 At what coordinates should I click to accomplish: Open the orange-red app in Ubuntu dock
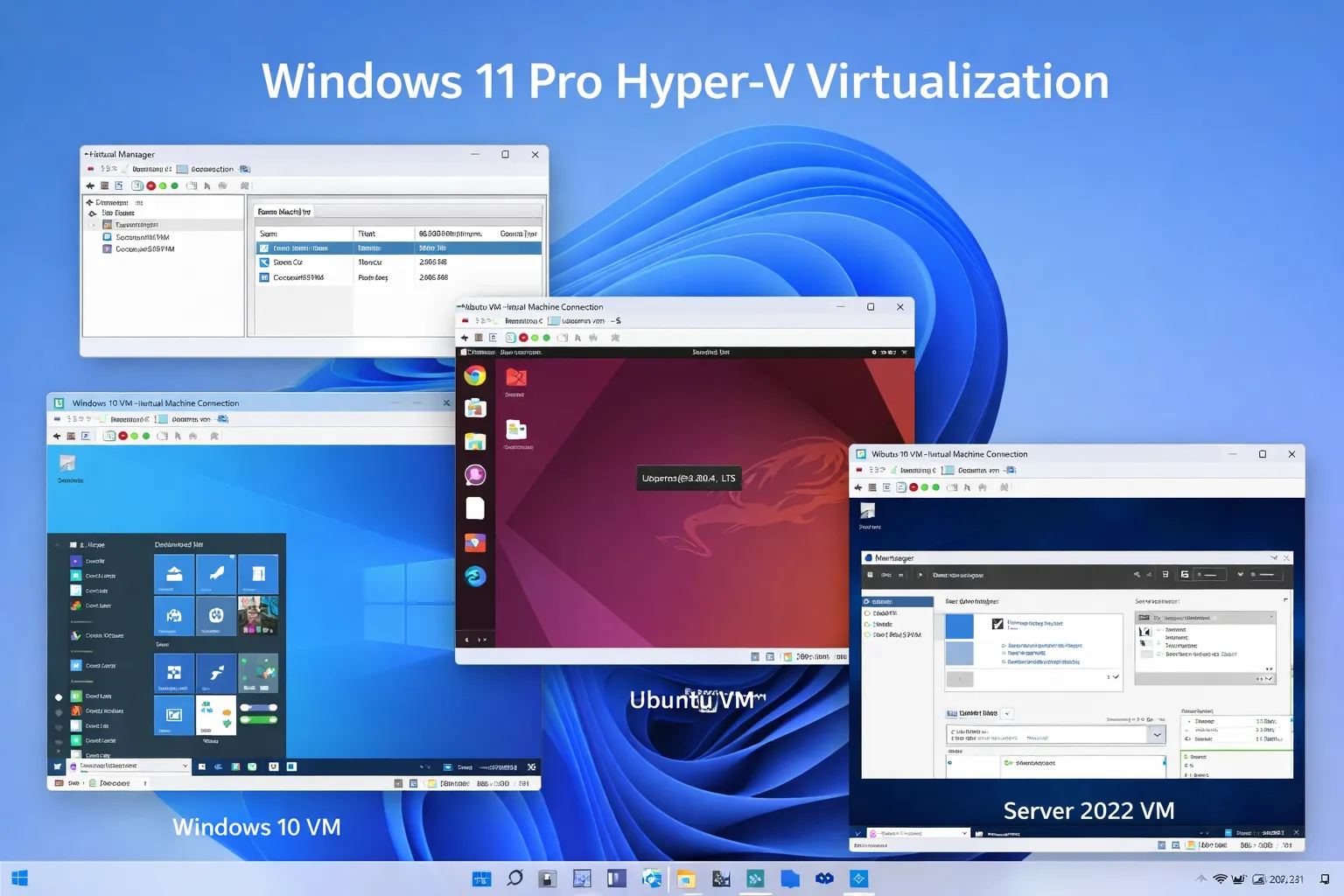475,542
